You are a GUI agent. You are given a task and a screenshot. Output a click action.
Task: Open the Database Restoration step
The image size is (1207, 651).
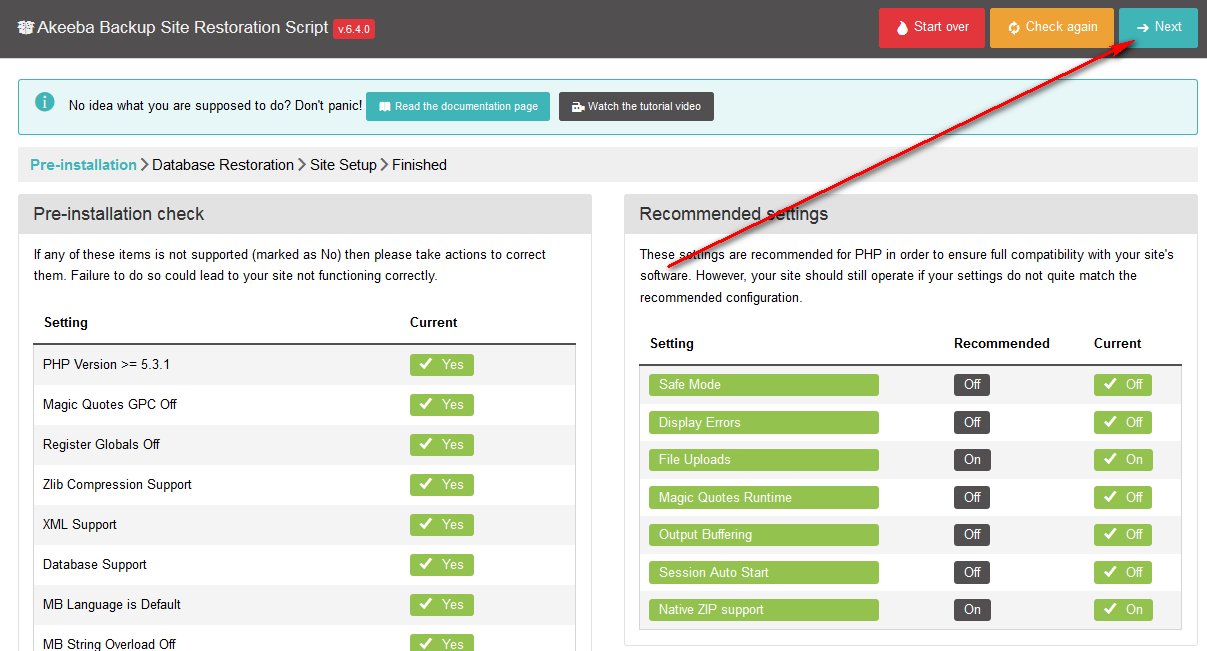(x=223, y=165)
